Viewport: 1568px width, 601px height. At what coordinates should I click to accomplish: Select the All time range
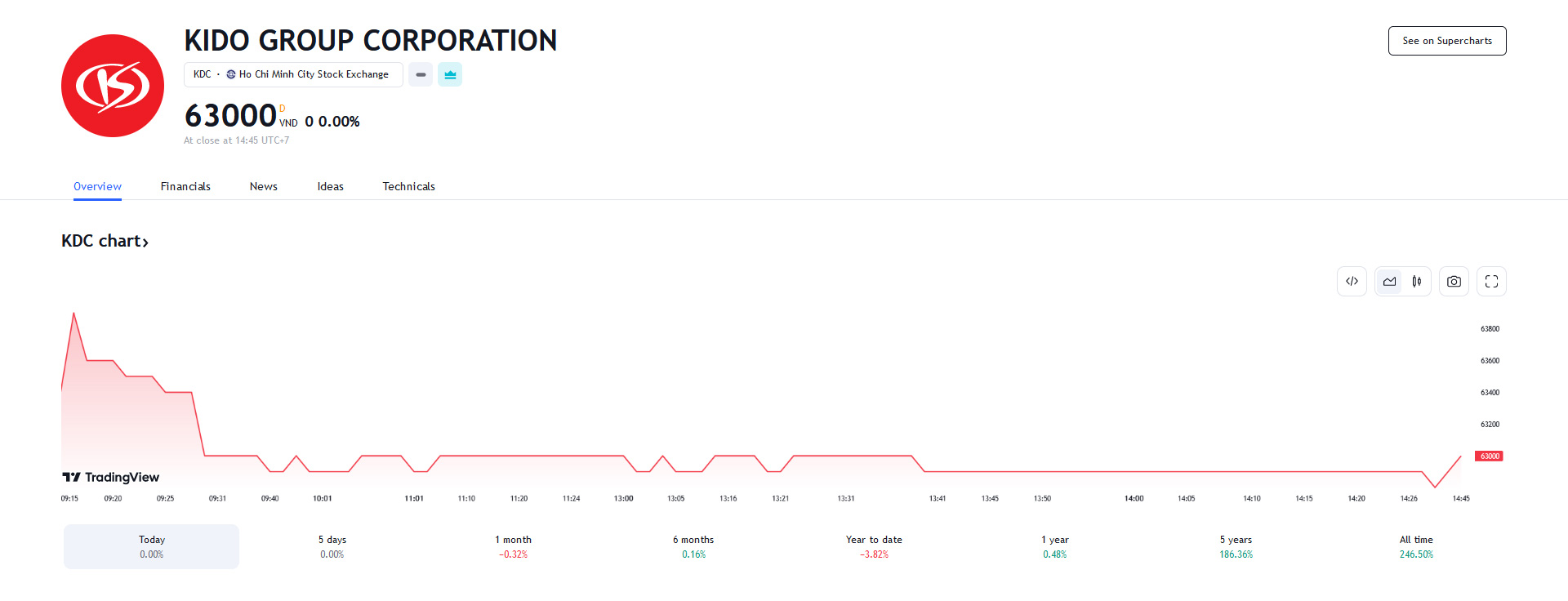1416,546
